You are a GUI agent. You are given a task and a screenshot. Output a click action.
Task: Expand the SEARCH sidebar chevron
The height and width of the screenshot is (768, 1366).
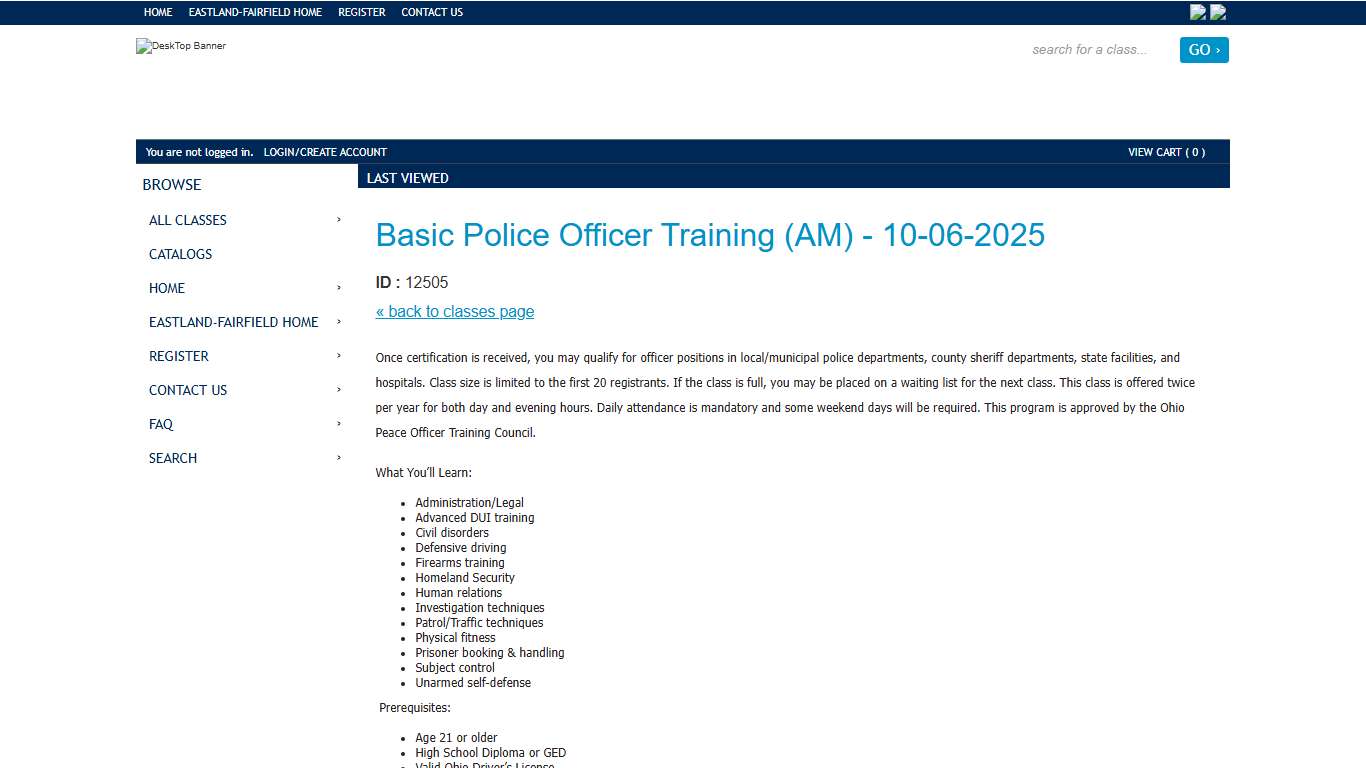[x=337, y=458]
